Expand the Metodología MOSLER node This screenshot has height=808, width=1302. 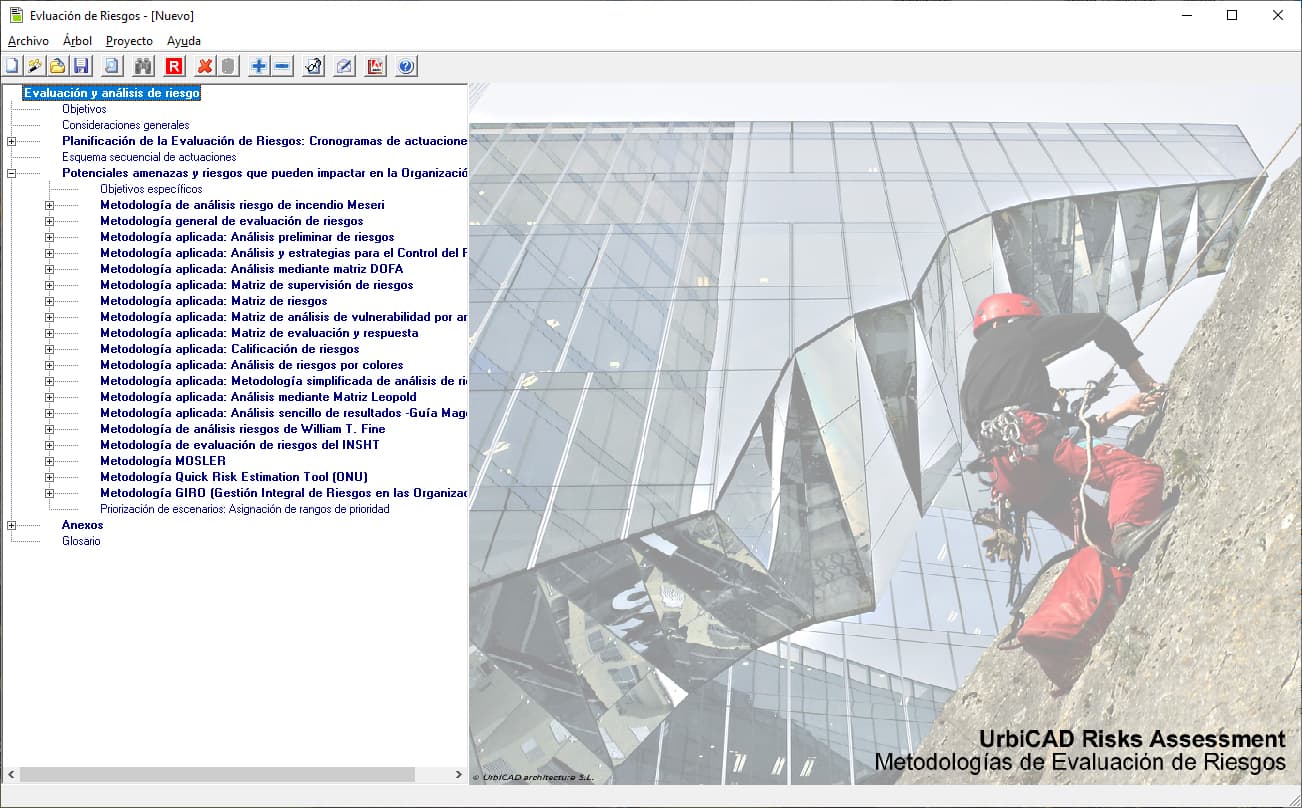coord(49,461)
